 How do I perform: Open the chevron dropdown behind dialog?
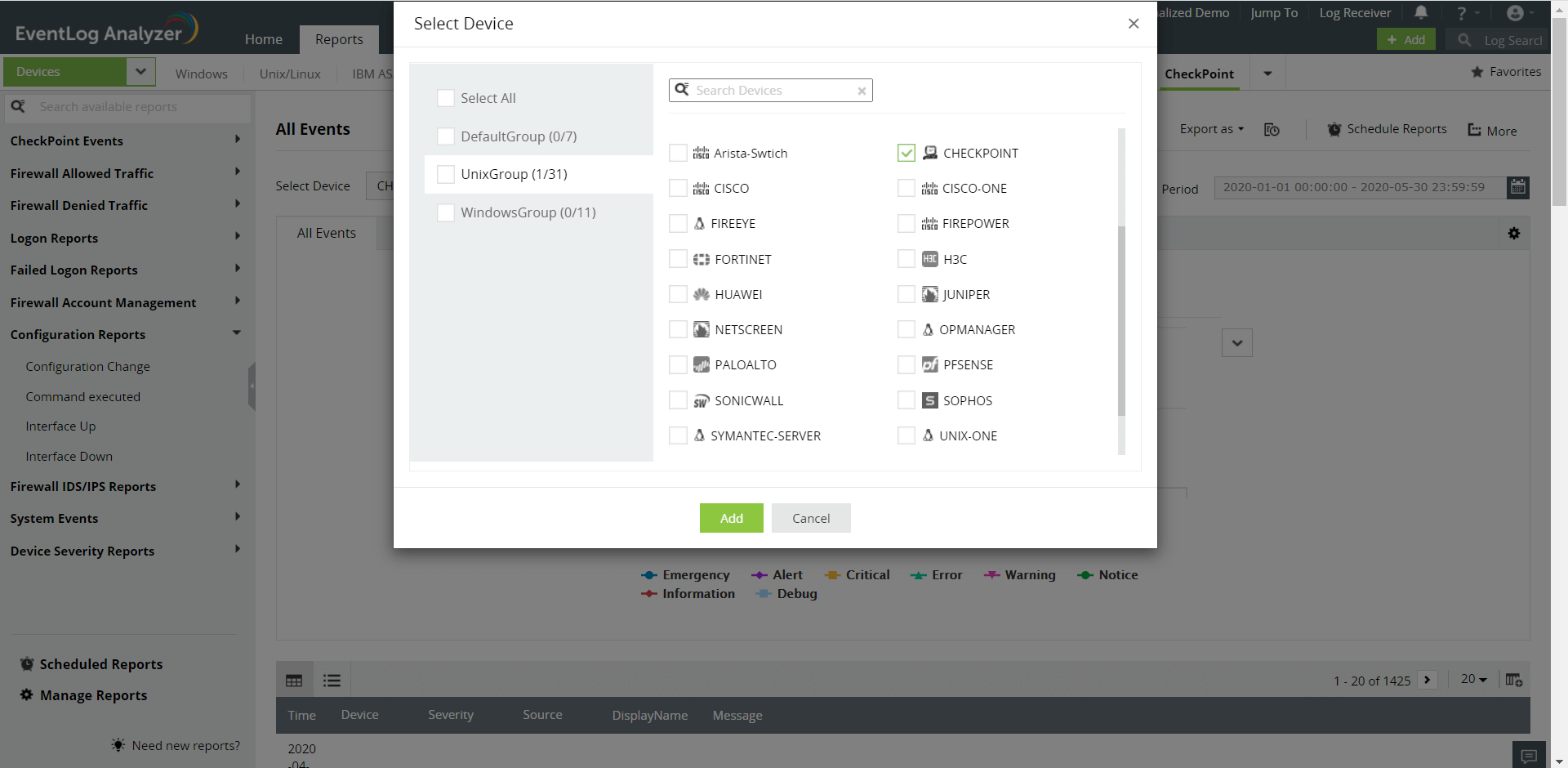tap(1237, 343)
